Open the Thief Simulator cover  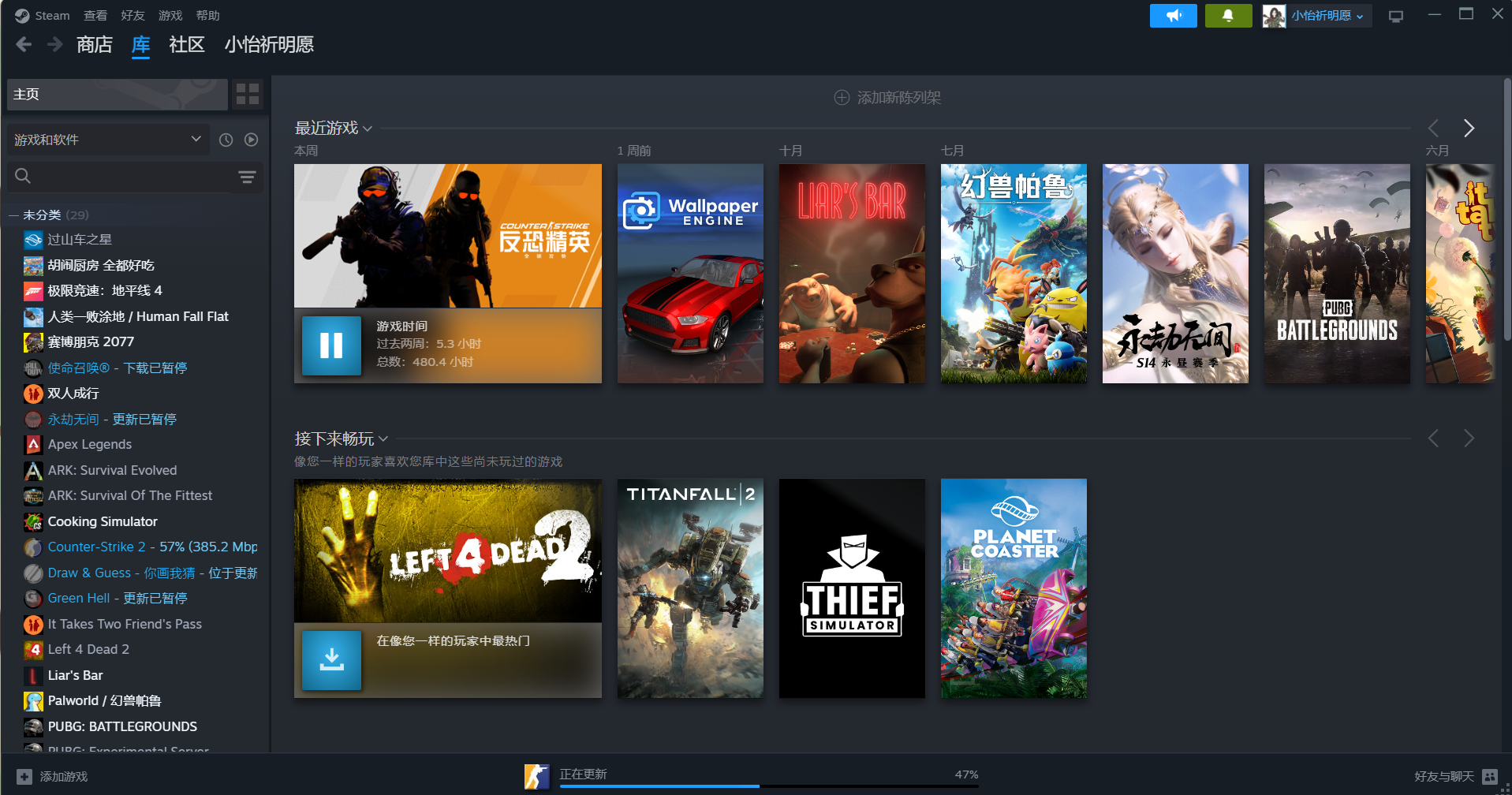(x=852, y=588)
